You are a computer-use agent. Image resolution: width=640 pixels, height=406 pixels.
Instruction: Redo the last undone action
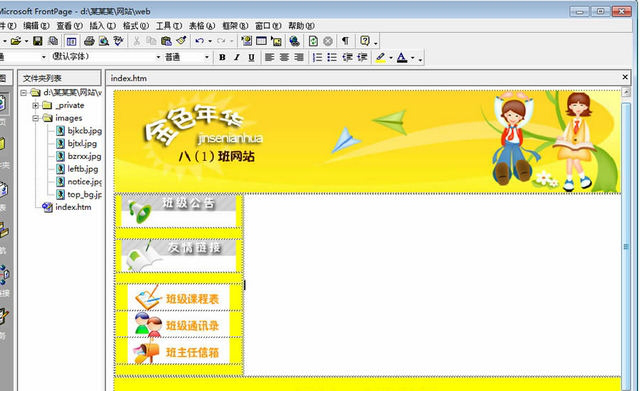(221, 41)
